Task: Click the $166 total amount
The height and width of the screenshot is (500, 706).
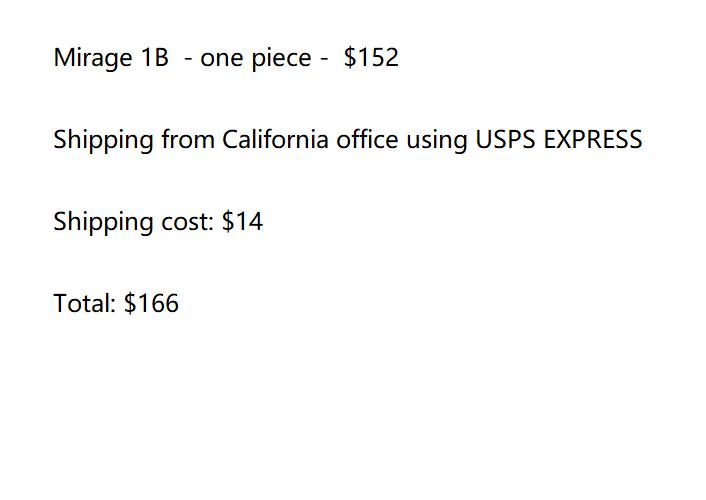Action: pyautogui.click(x=151, y=303)
